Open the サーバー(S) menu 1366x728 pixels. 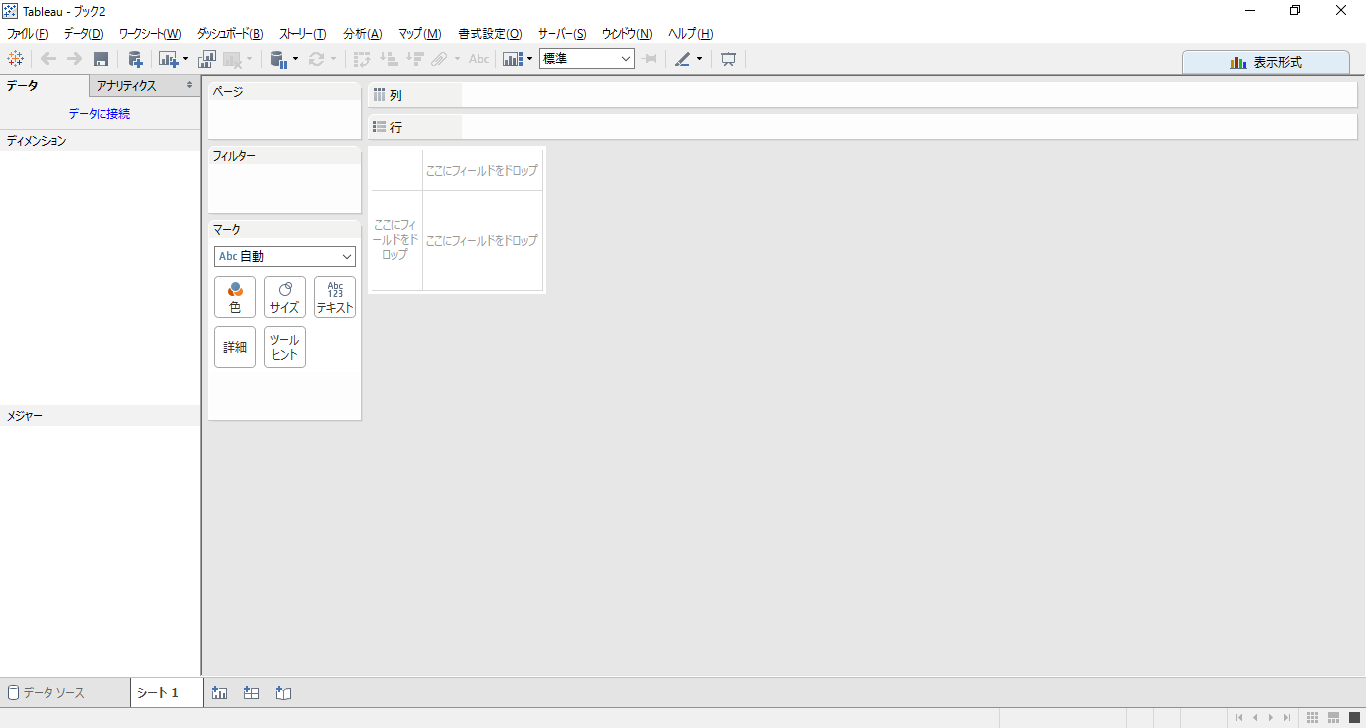[562, 34]
